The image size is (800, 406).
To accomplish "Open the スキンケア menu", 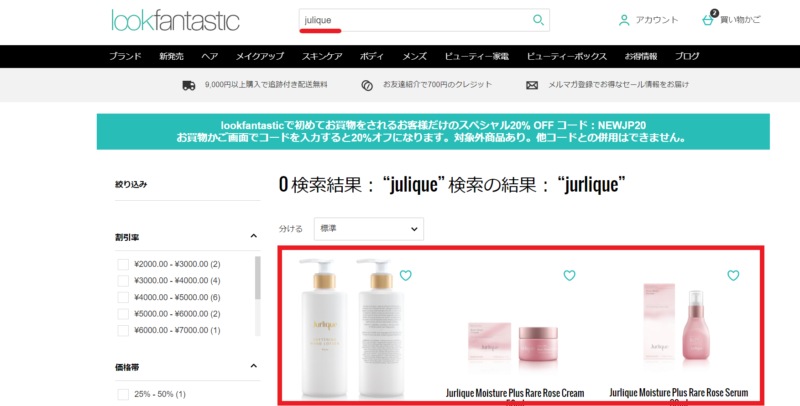I will point(322,56).
